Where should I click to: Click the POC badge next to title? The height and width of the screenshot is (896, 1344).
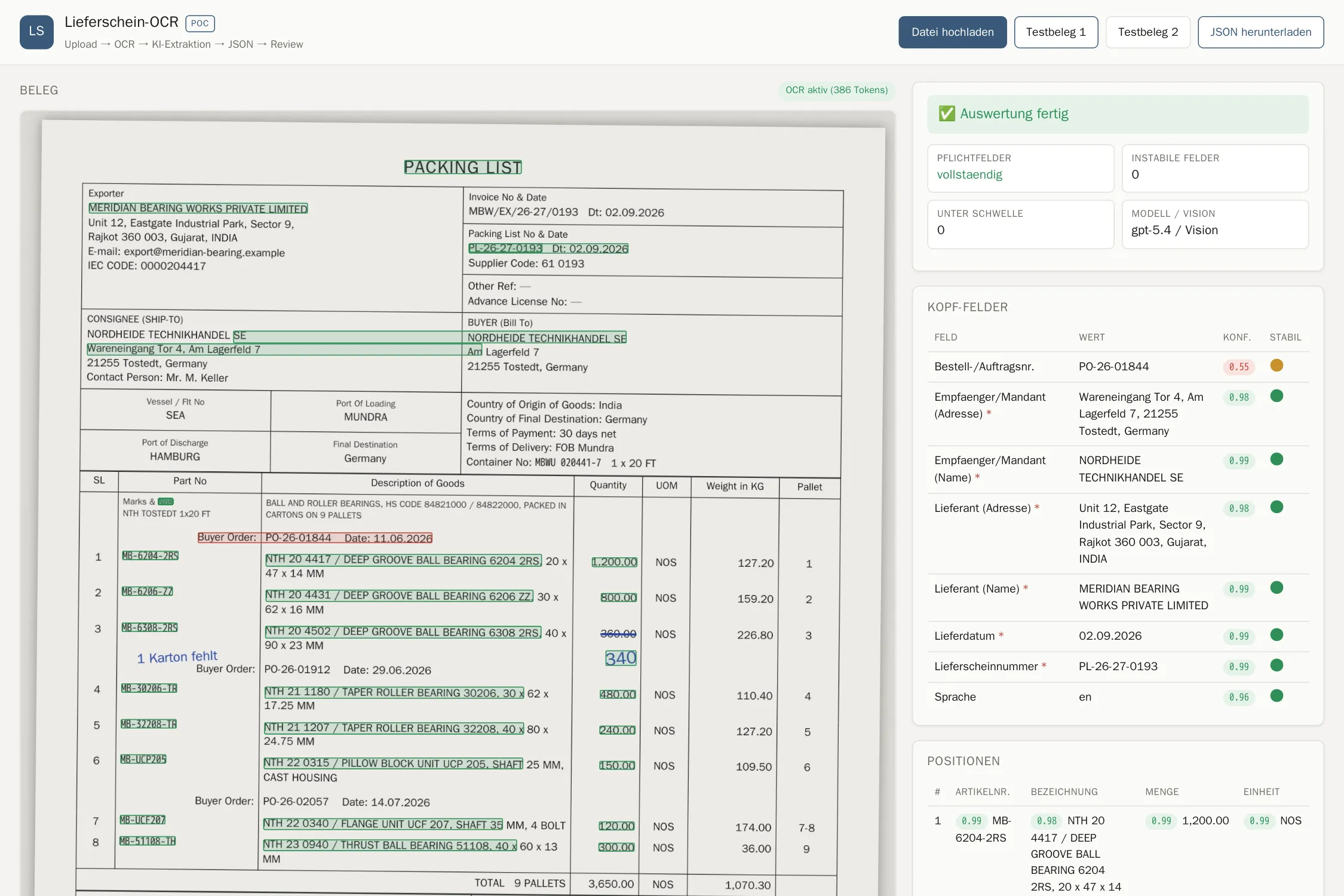point(200,23)
